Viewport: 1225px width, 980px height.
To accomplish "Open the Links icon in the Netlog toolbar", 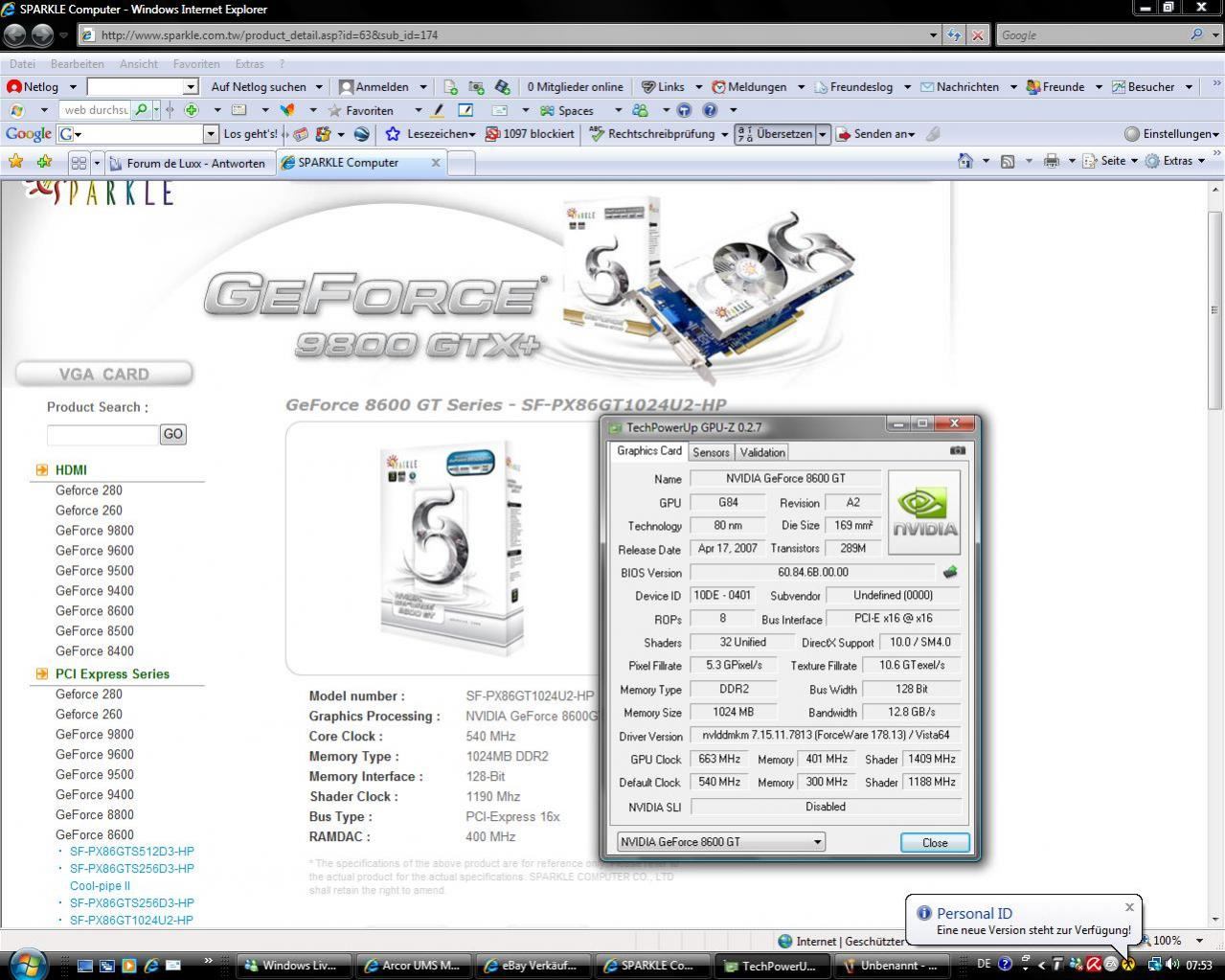I will pos(648,86).
